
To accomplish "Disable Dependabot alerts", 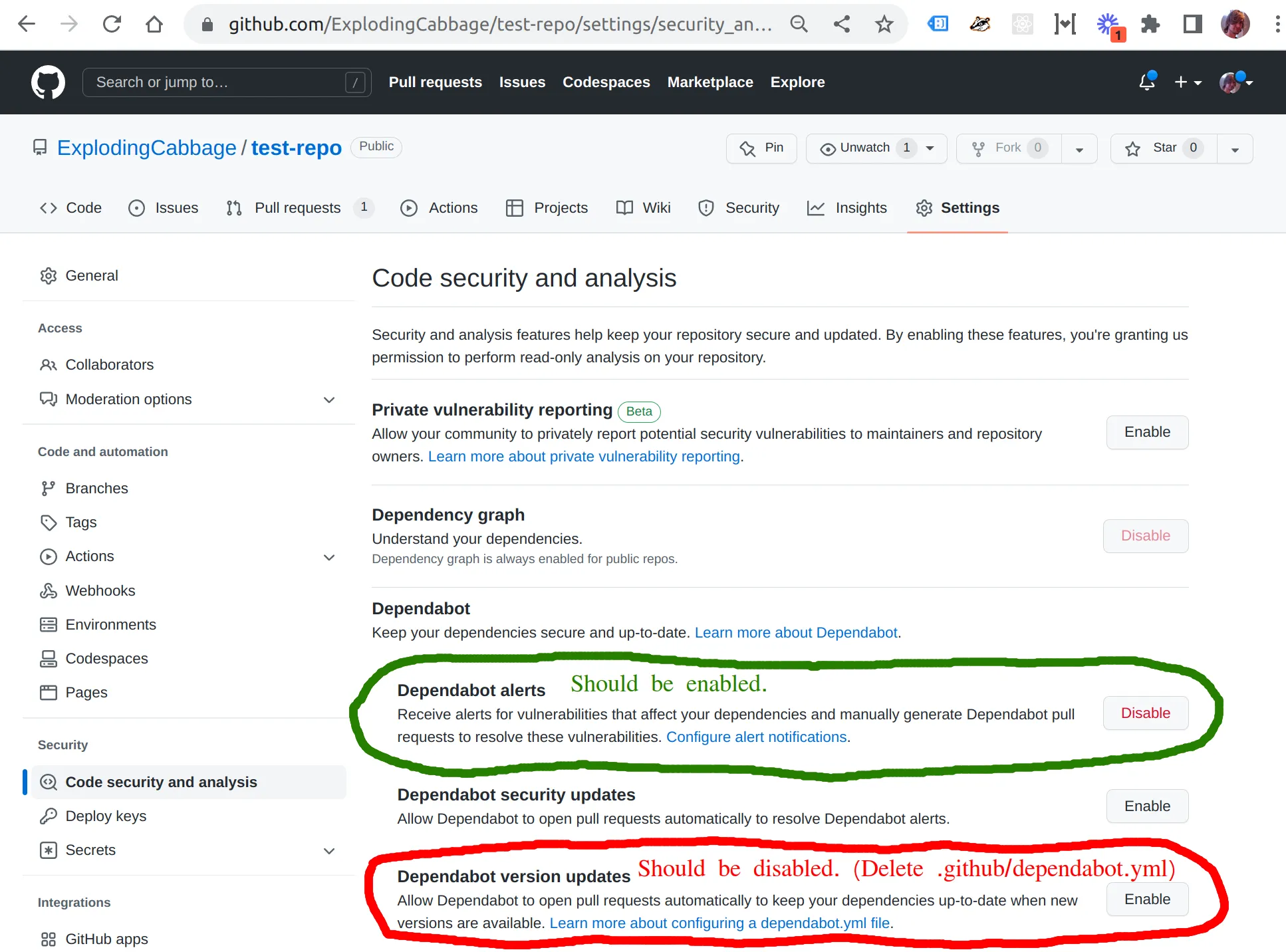I will 1145,713.
